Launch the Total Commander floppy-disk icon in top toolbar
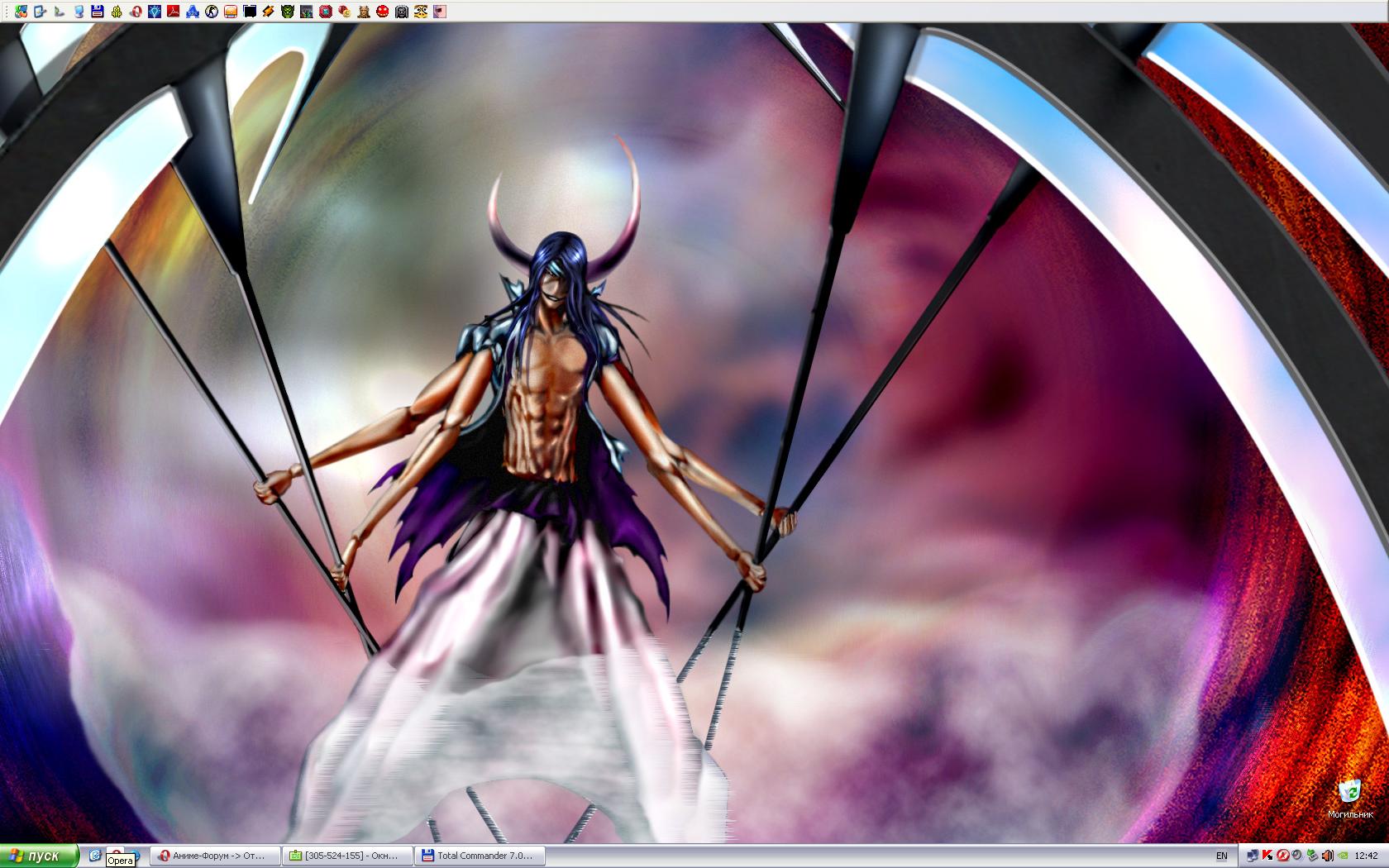The width and height of the screenshot is (1389, 868). pyautogui.click(x=98, y=12)
